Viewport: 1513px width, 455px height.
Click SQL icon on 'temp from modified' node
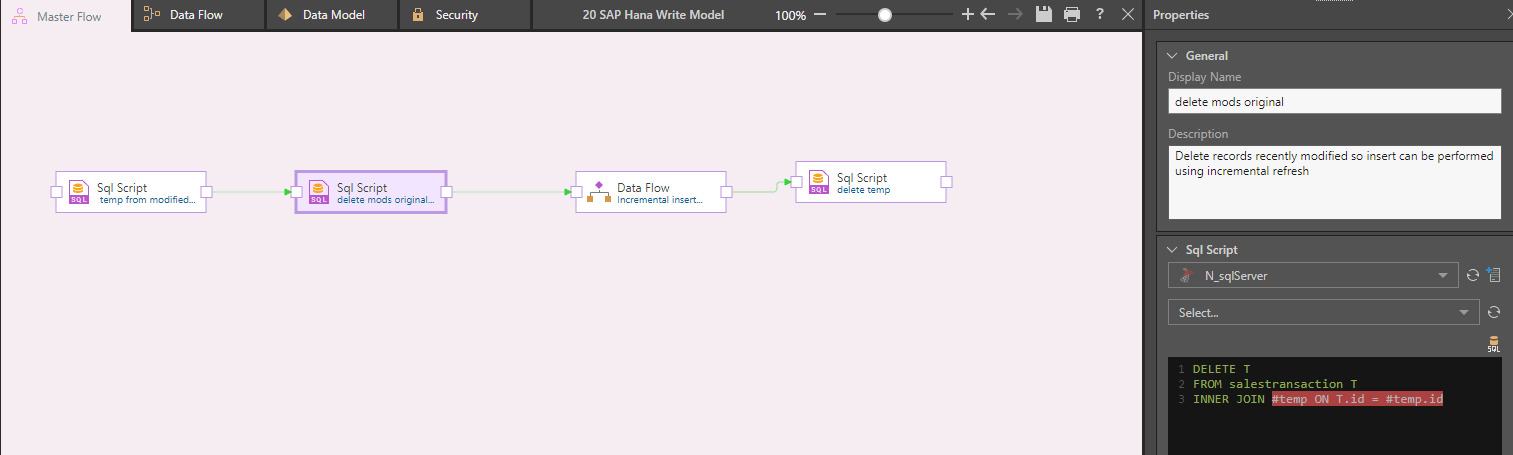79,192
